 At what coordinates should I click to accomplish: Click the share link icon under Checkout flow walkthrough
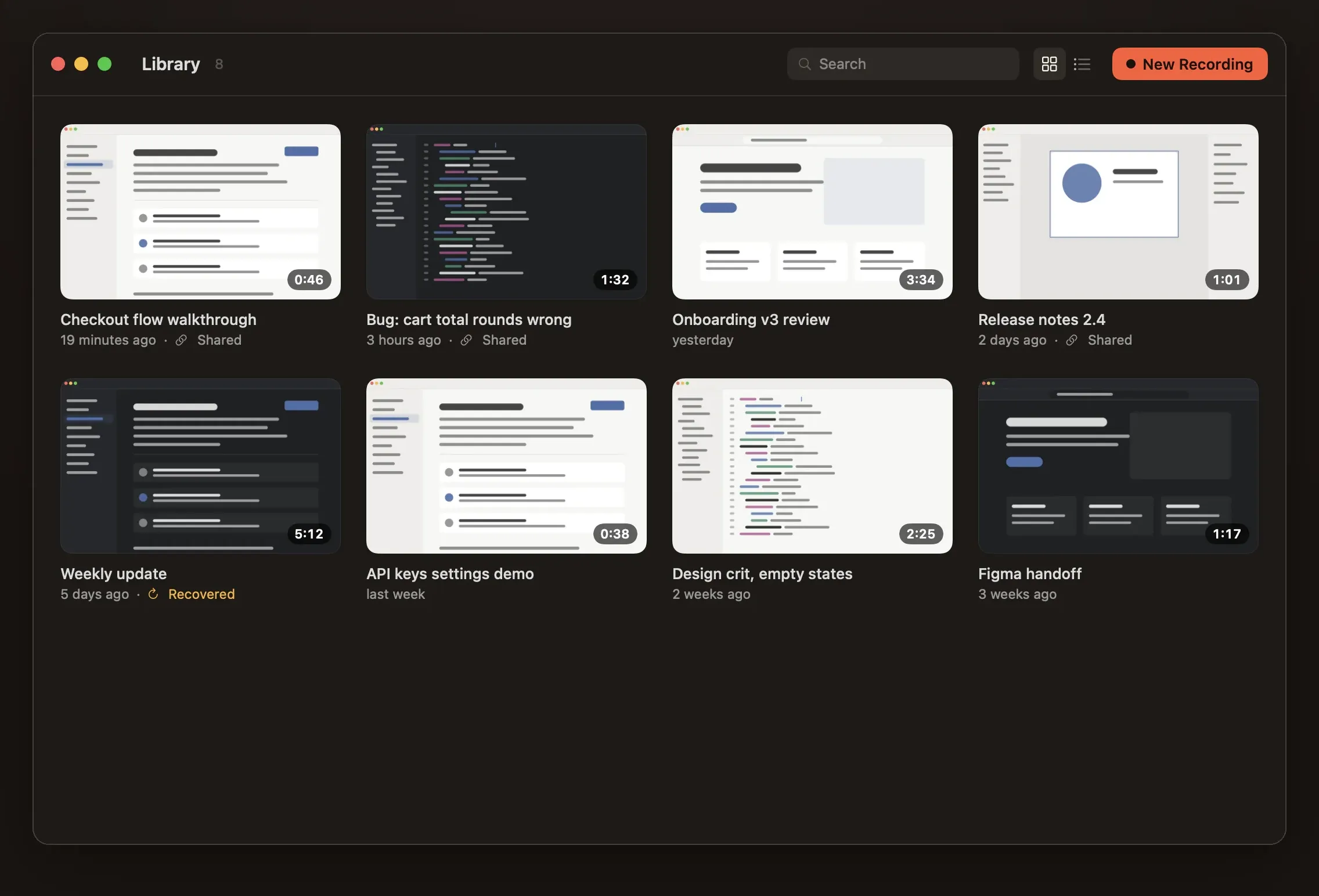[181, 340]
